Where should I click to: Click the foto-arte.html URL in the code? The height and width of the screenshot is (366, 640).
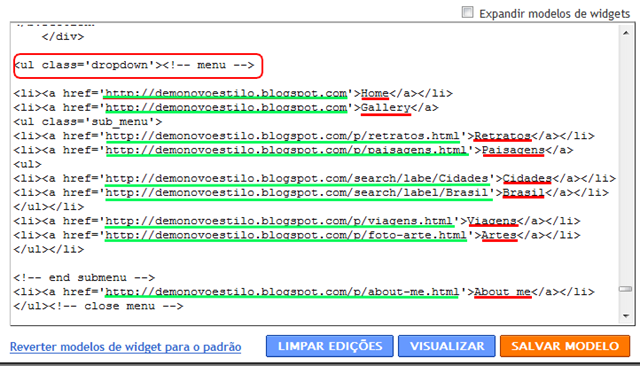click(286, 235)
